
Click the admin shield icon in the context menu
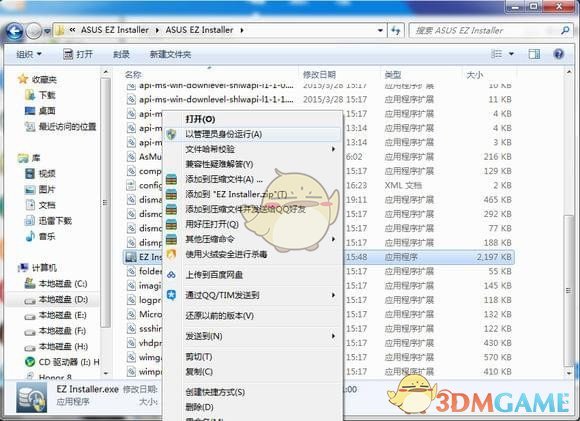pos(171,134)
